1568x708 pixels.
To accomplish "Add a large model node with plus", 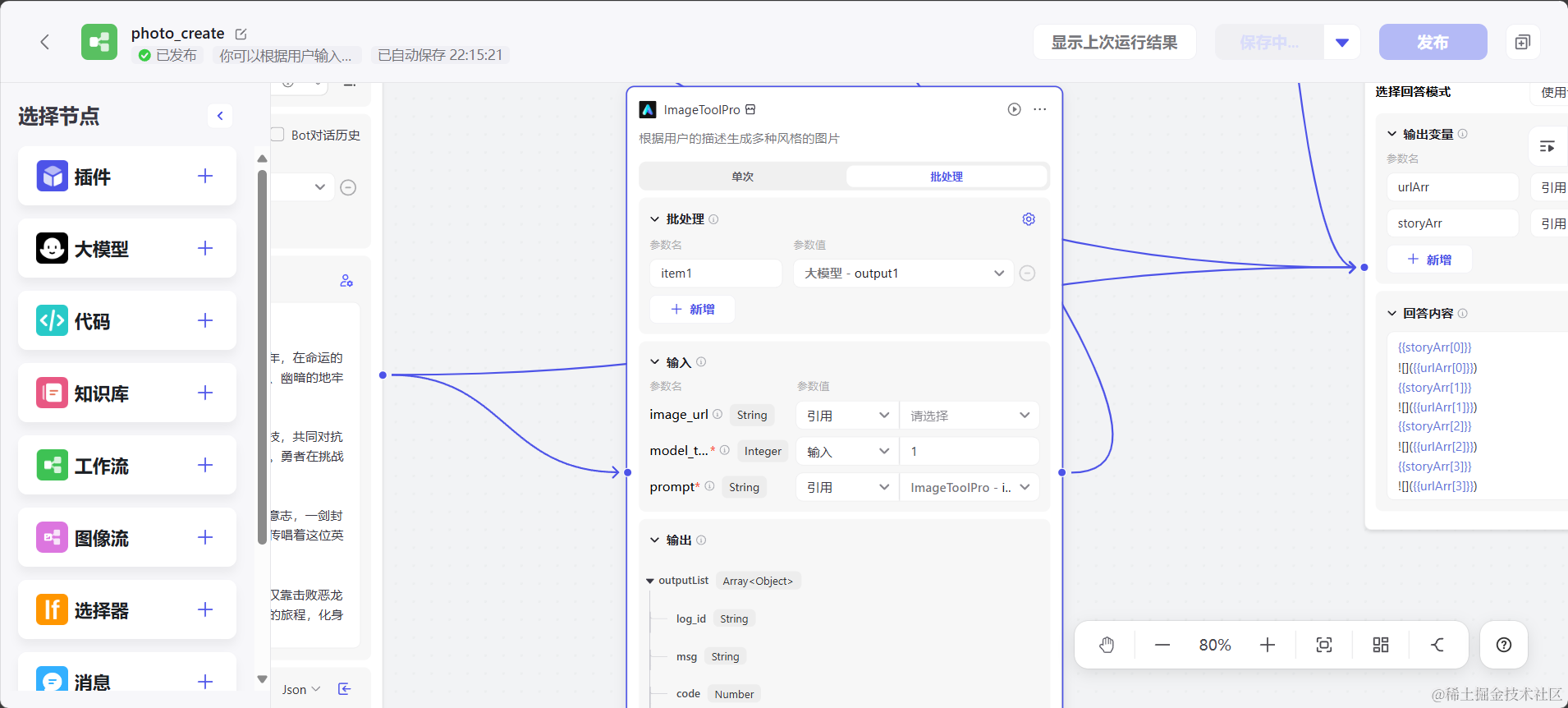I will click(x=205, y=248).
